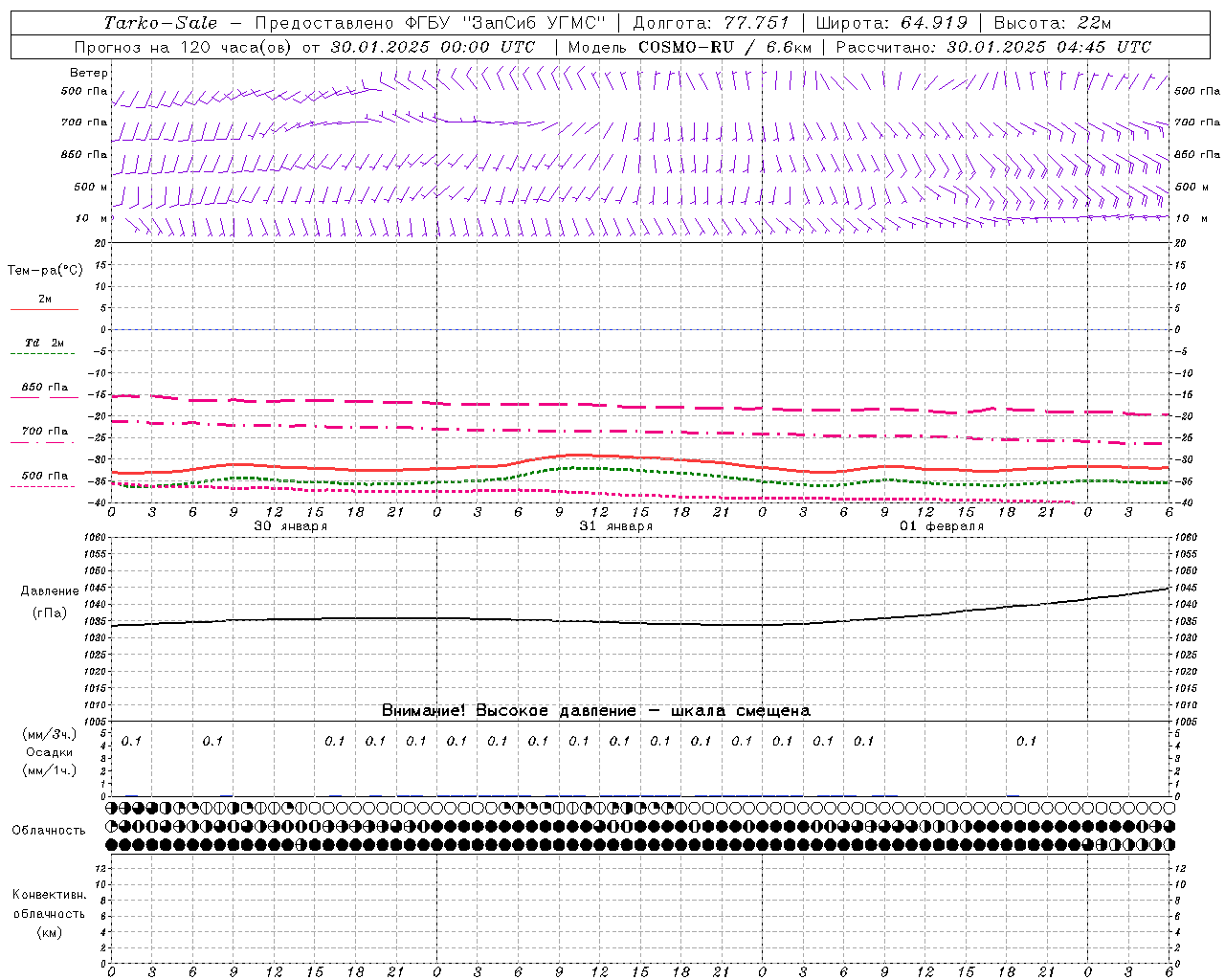Click the "Конвективн." convective cloud label
Screen dimensions: 1225x980
49,895
